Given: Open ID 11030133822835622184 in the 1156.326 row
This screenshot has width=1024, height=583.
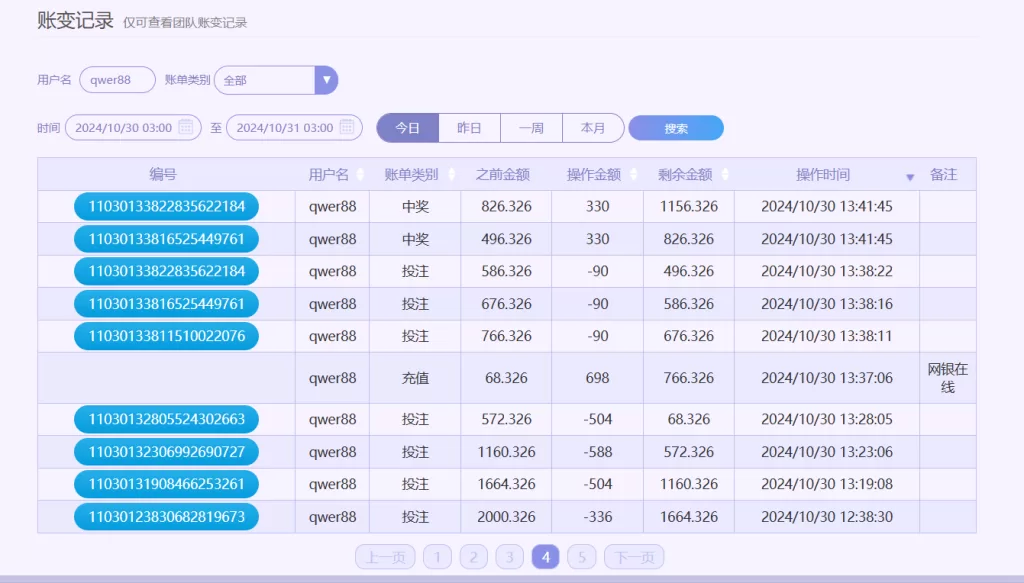Looking at the screenshot, I should coord(167,206).
